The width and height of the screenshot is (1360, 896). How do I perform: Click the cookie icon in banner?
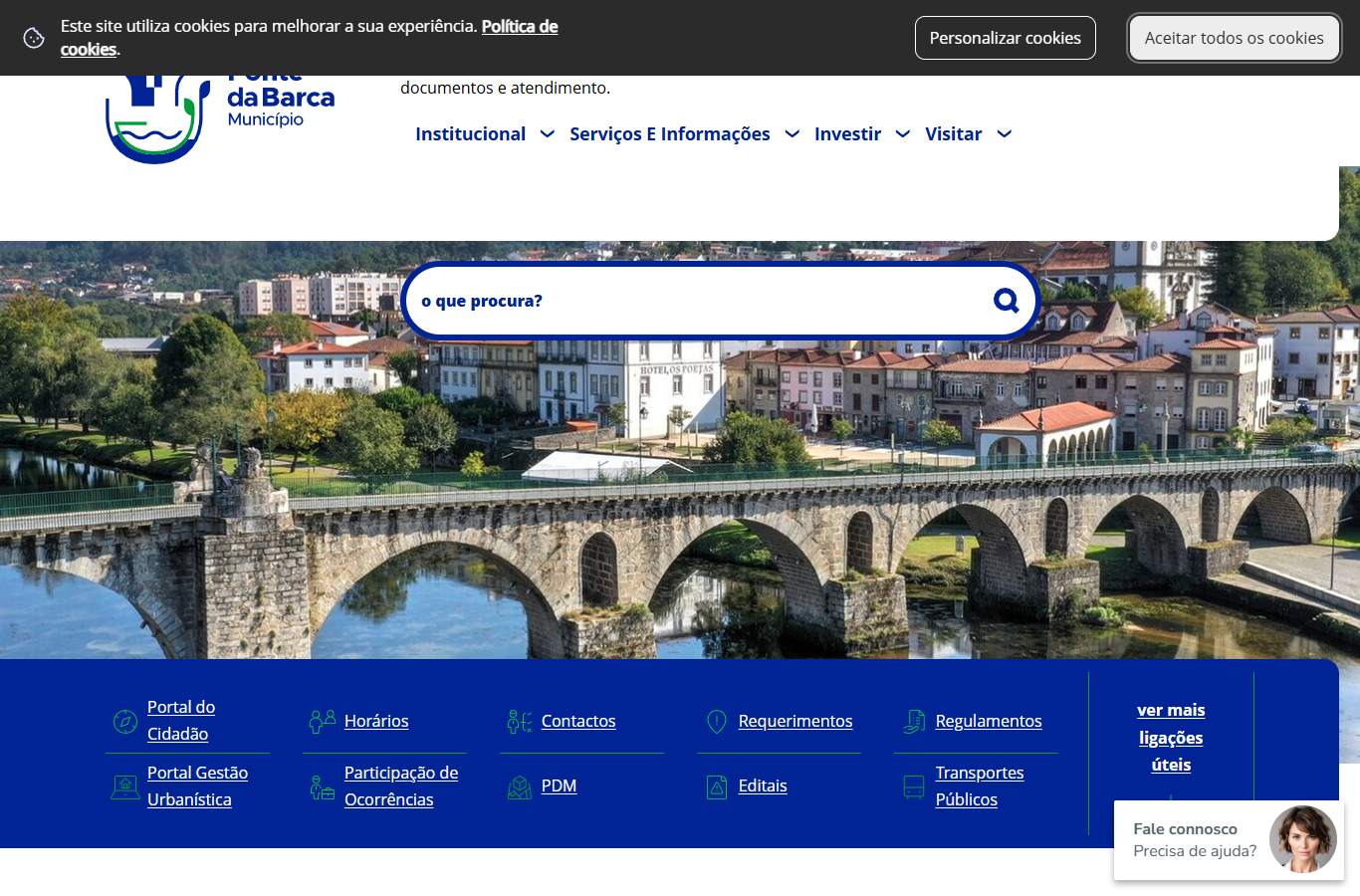pos(34,38)
